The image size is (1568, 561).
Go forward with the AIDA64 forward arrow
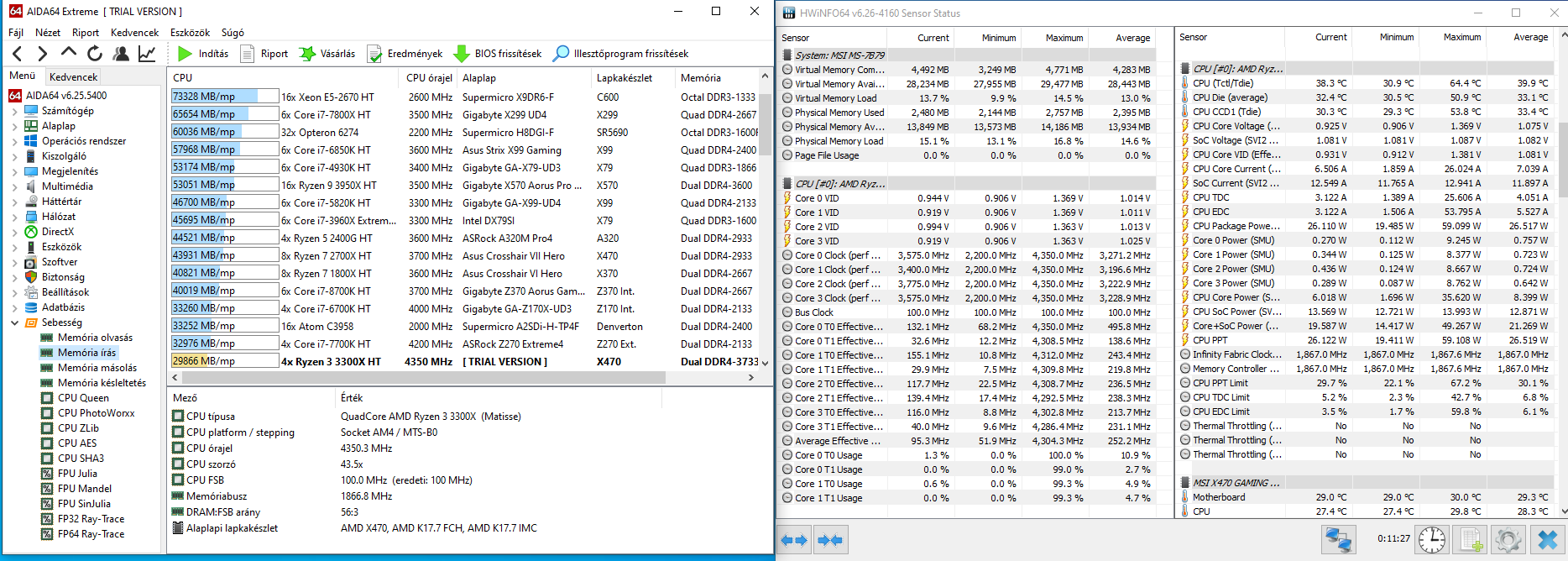click(x=43, y=54)
